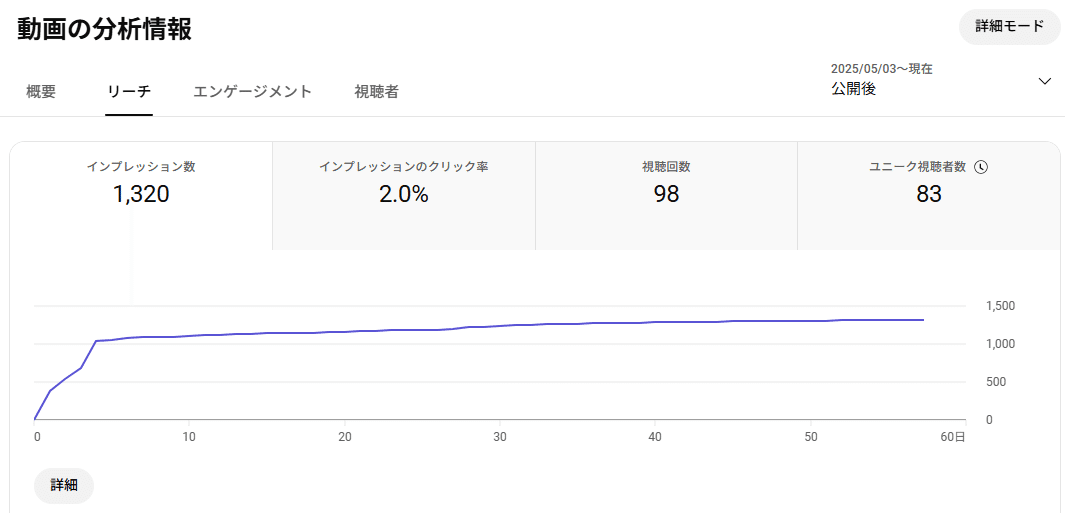Click the 30 label on the x-axis
1065x513 pixels.
tap(500, 437)
